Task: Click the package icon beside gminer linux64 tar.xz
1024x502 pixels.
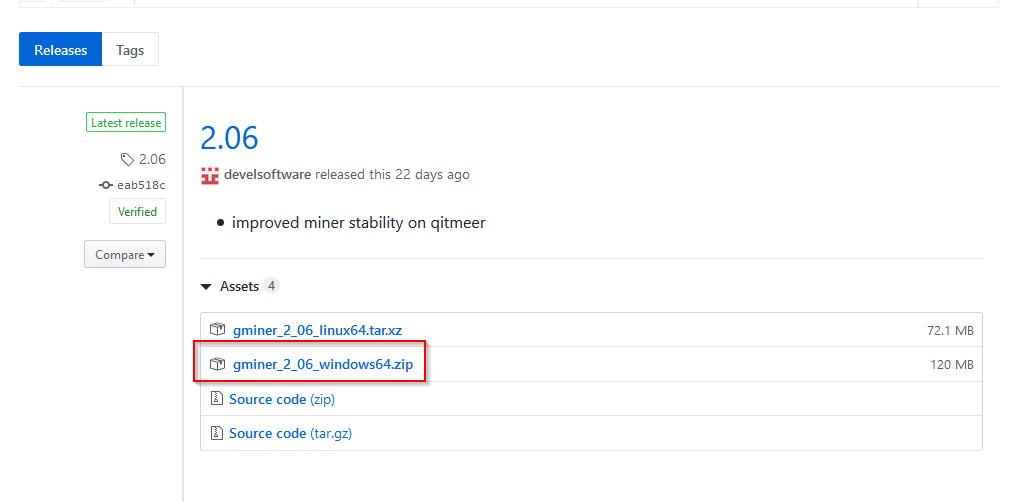Action: click(217, 330)
